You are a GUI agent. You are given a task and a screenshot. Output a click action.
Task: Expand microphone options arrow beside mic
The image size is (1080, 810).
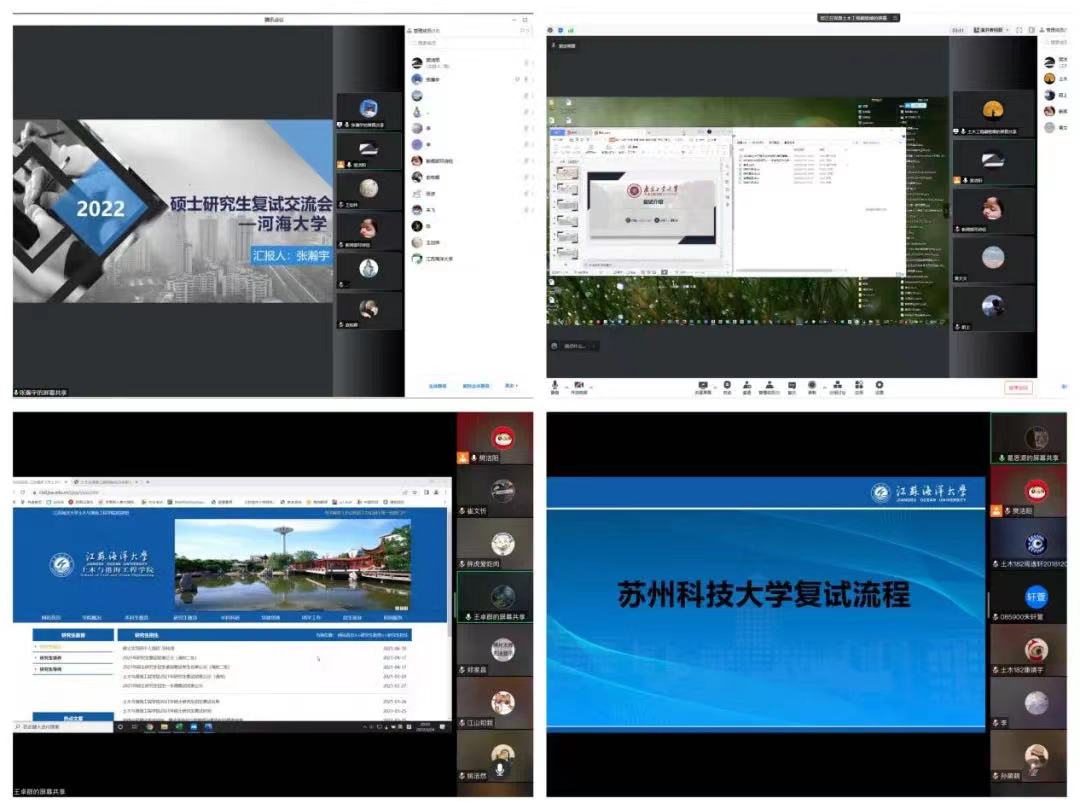point(564,385)
